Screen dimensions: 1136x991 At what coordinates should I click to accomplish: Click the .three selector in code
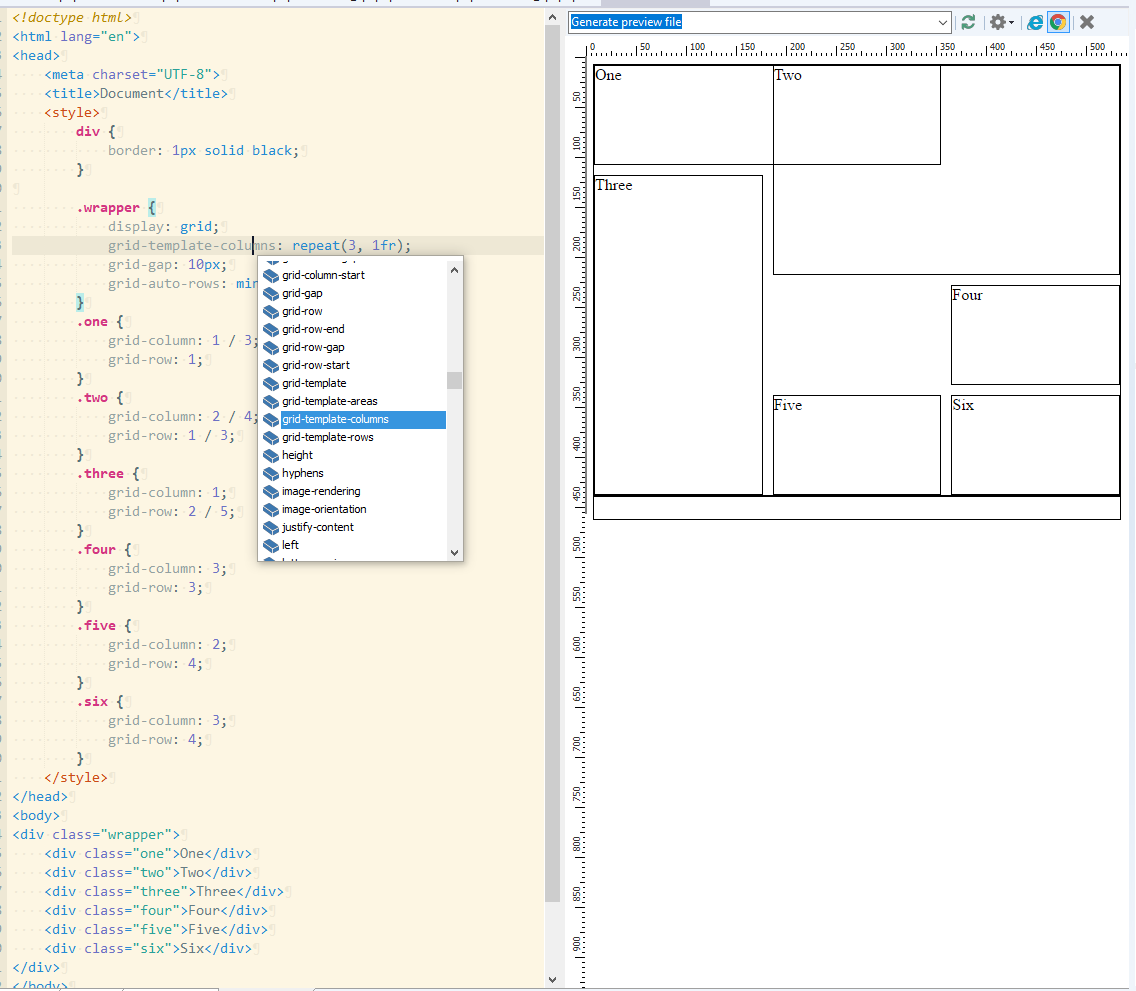pyautogui.click(x=100, y=474)
